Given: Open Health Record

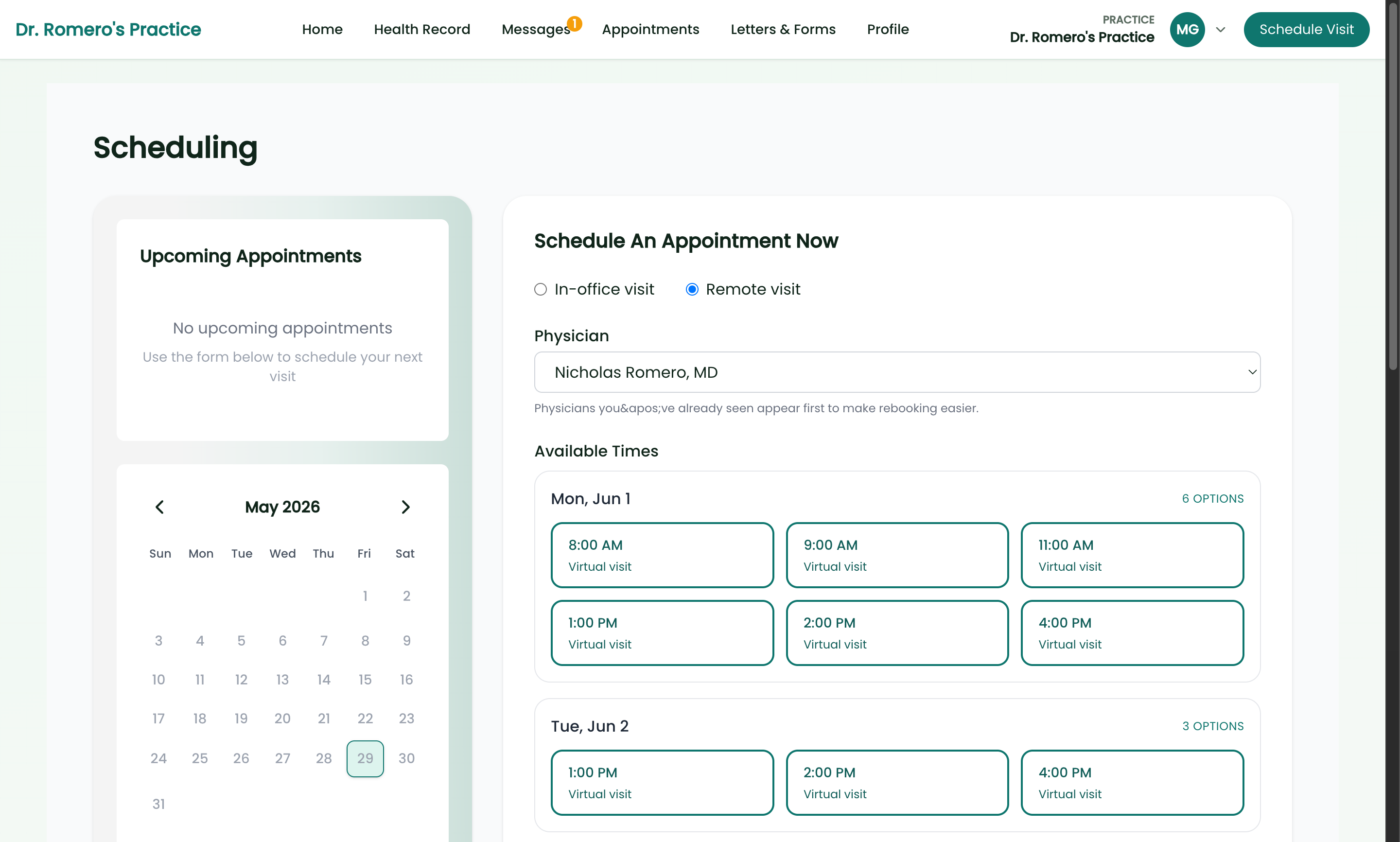Looking at the screenshot, I should [x=422, y=30].
